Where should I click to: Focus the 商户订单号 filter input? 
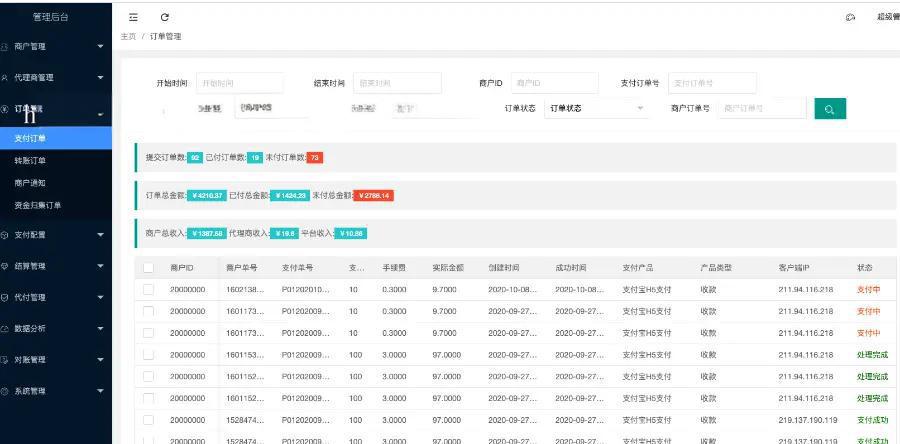point(762,108)
